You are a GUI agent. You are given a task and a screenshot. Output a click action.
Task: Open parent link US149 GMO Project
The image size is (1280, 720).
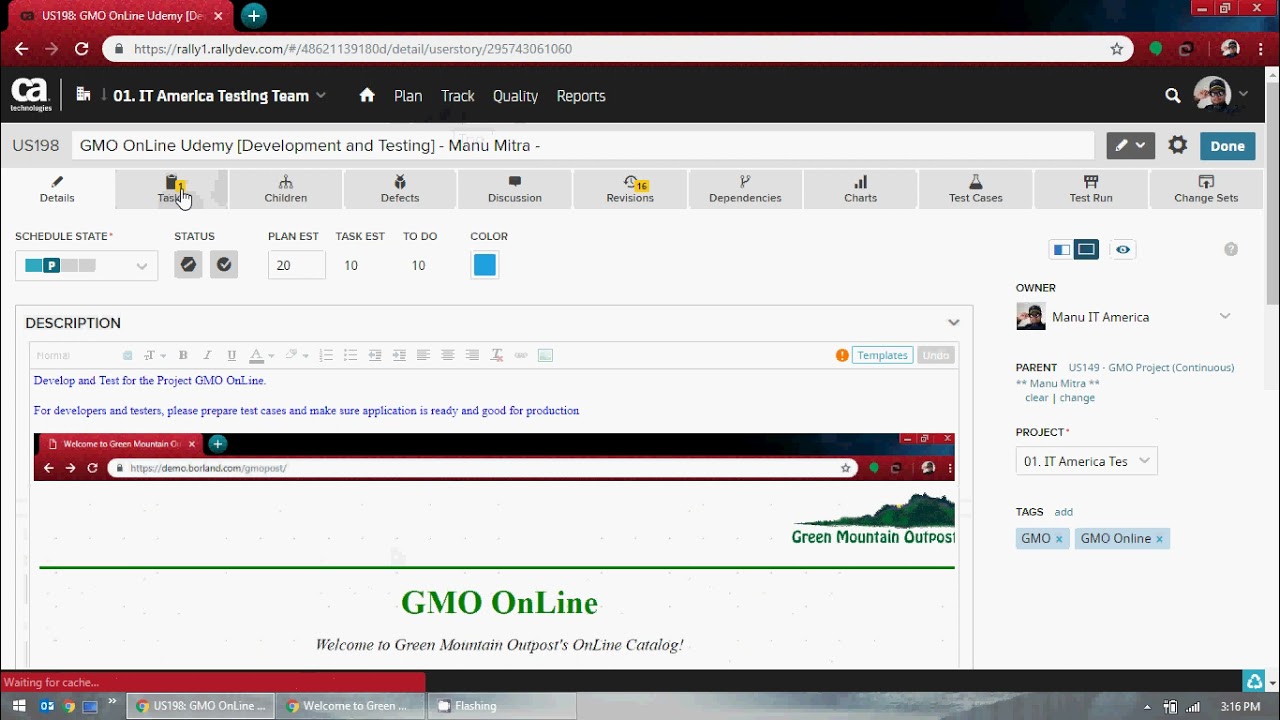1151,367
